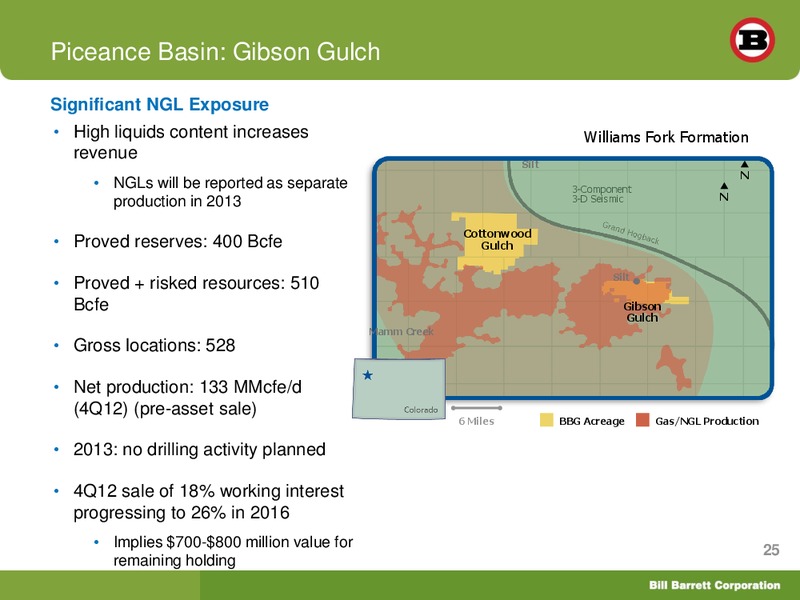Click the Bill Barrett B logo
Screen dimensions: 800x600
tap(752, 40)
